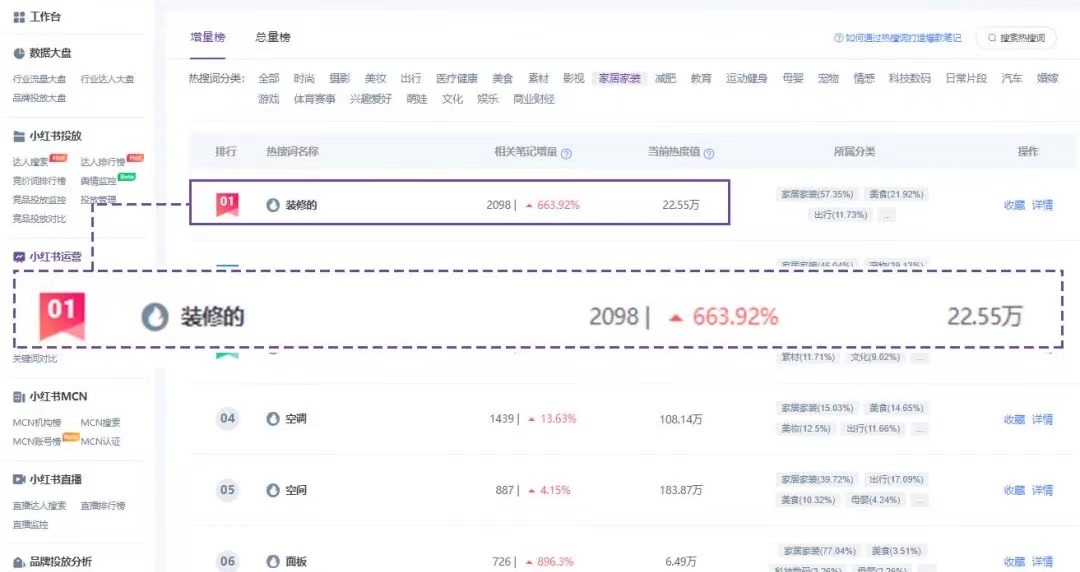This screenshot has height=572, width=1080.
Task: Click the 小红书运营 chart icon
Action: (x=19, y=257)
